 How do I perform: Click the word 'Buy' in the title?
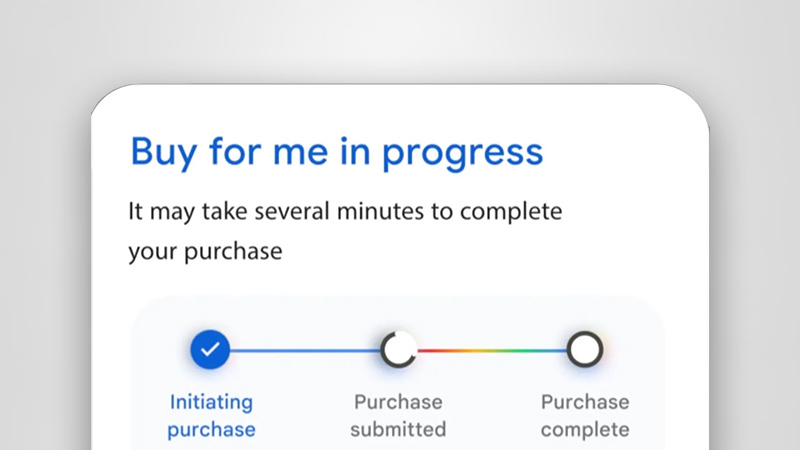163,153
